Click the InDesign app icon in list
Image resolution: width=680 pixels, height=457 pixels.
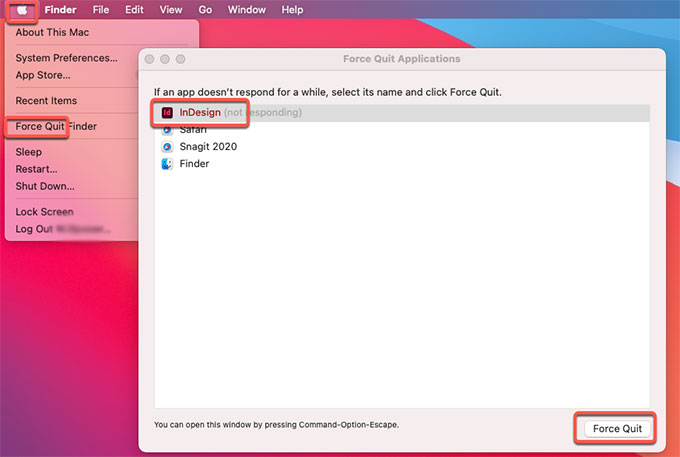pos(167,113)
